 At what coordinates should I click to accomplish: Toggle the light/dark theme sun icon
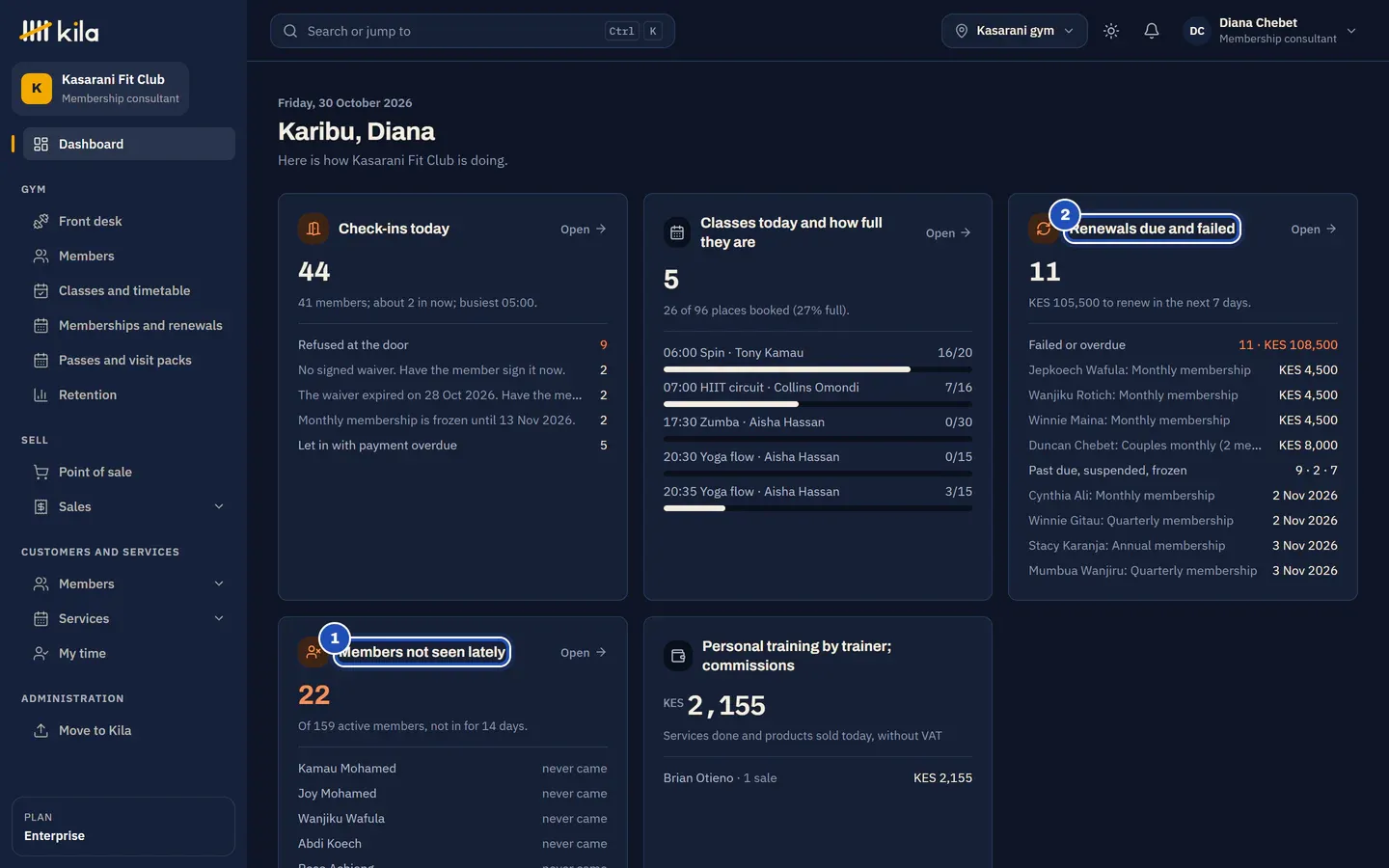point(1111,31)
